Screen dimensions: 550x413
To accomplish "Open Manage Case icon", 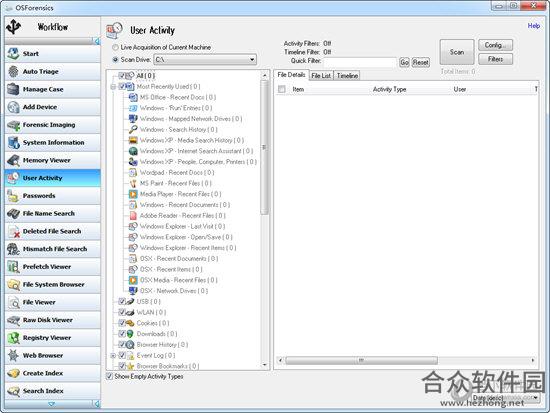I will tap(13, 89).
